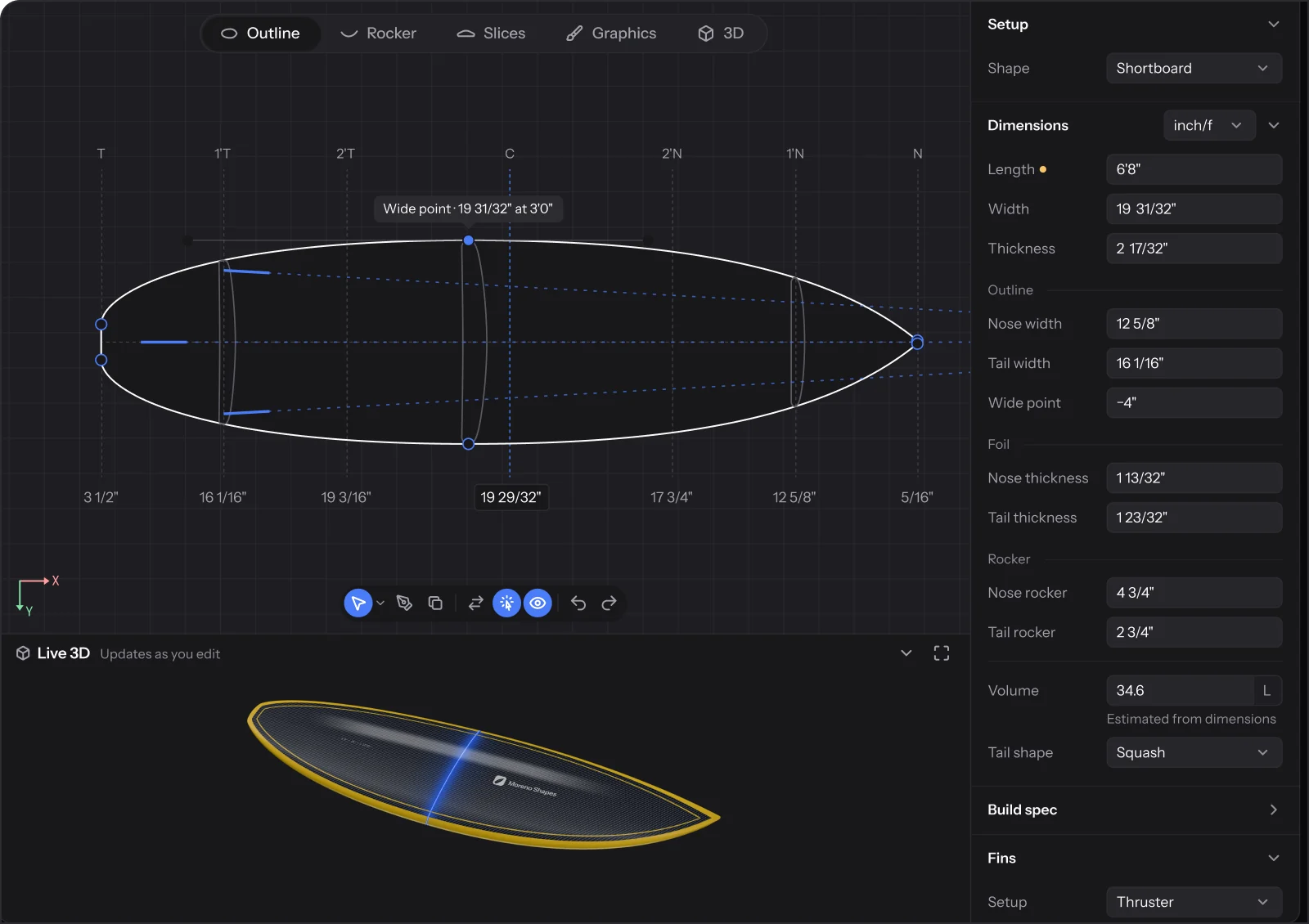The height and width of the screenshot is (924, 1309).
Task: Edit the Nose width field
Action: (1194, 324)
